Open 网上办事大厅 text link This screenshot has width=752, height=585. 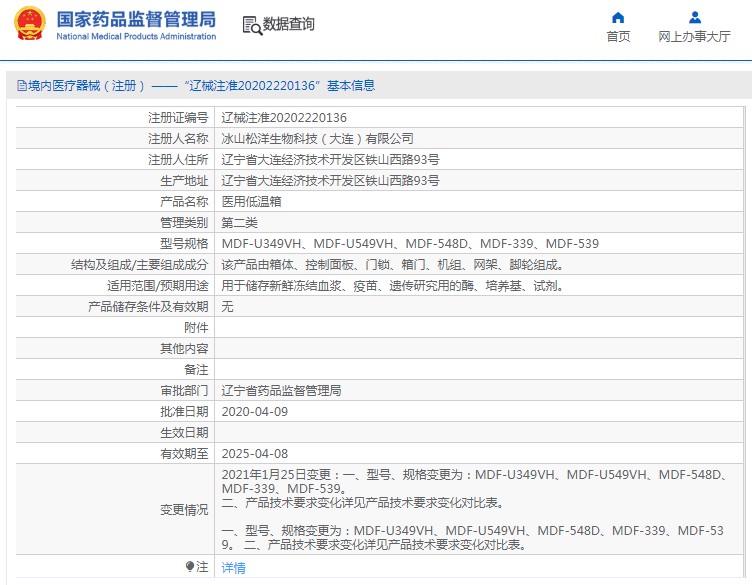click(694, 36)
